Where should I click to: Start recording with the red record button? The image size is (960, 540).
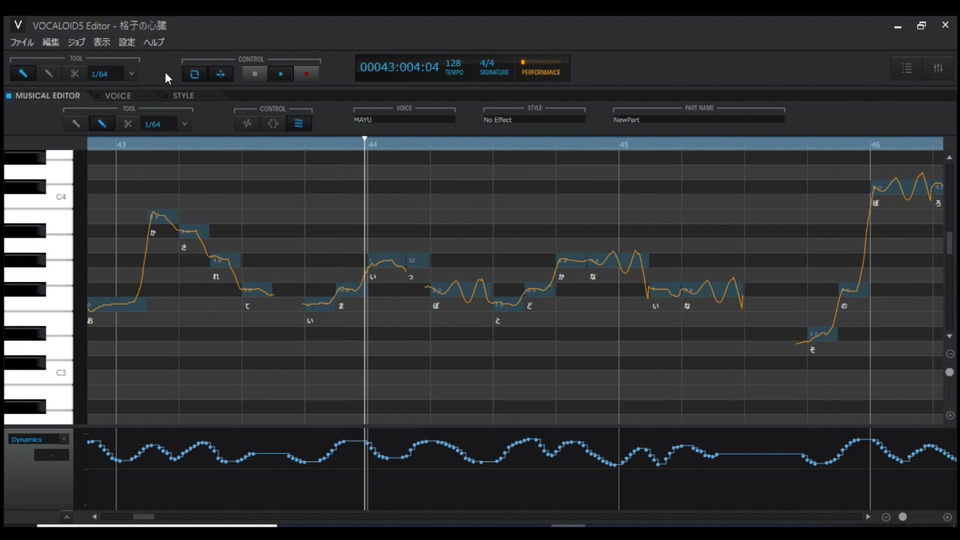click(306, 74)
